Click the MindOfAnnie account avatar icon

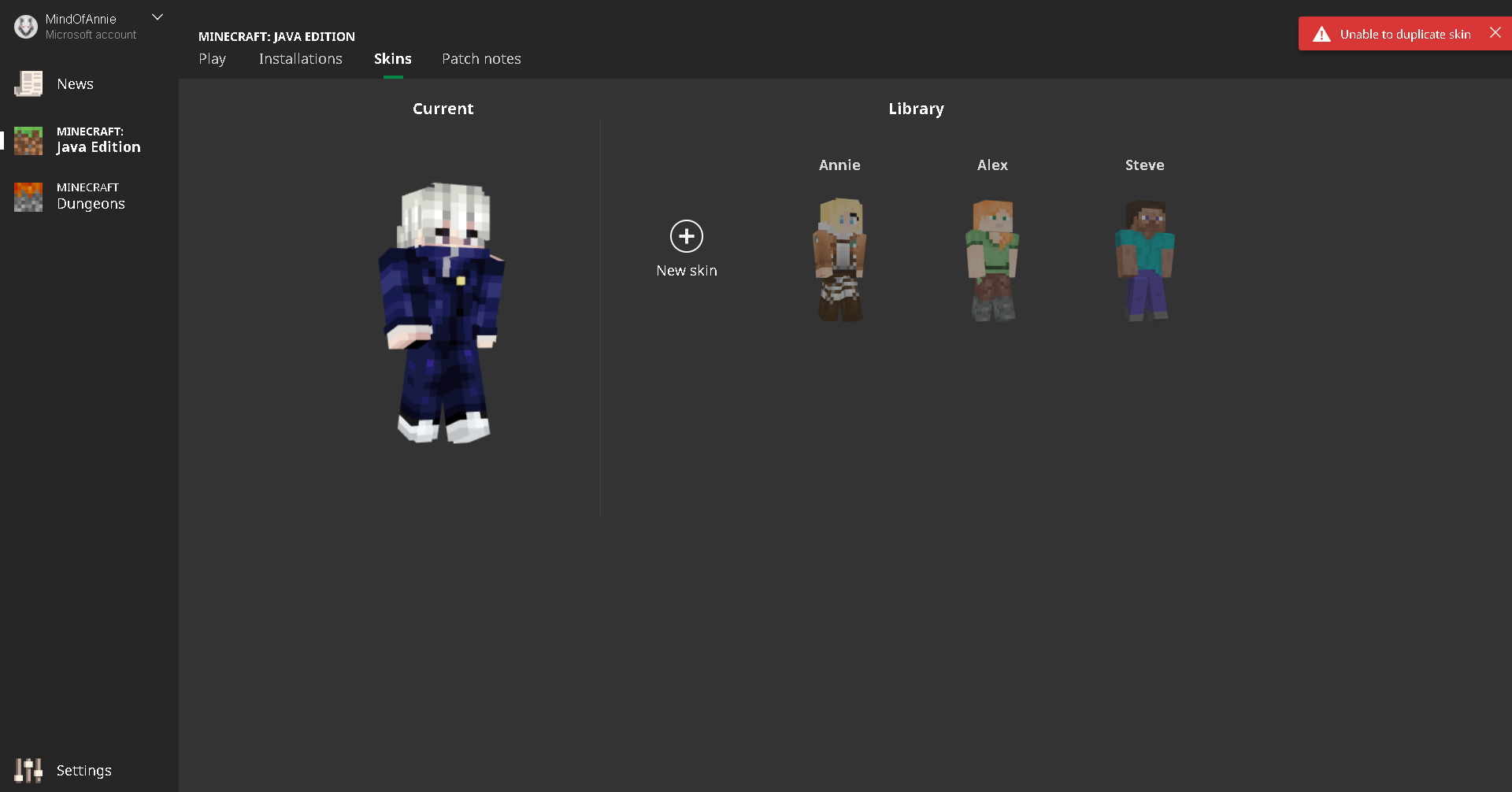26,27
